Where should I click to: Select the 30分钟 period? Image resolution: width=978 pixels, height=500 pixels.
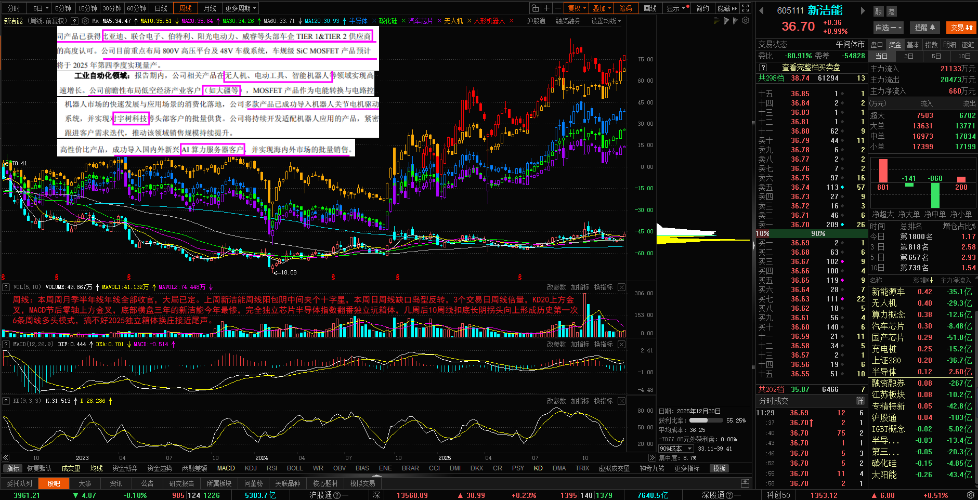(112, 9)
